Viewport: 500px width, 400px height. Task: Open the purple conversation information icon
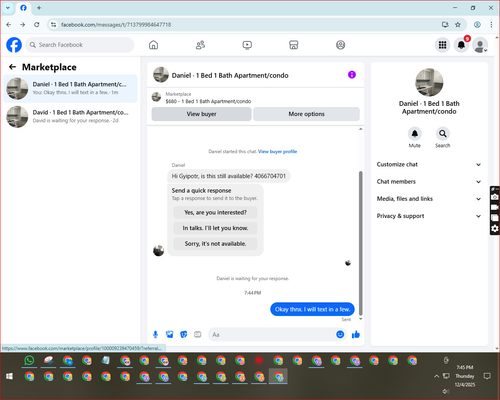tap(352, 75)
